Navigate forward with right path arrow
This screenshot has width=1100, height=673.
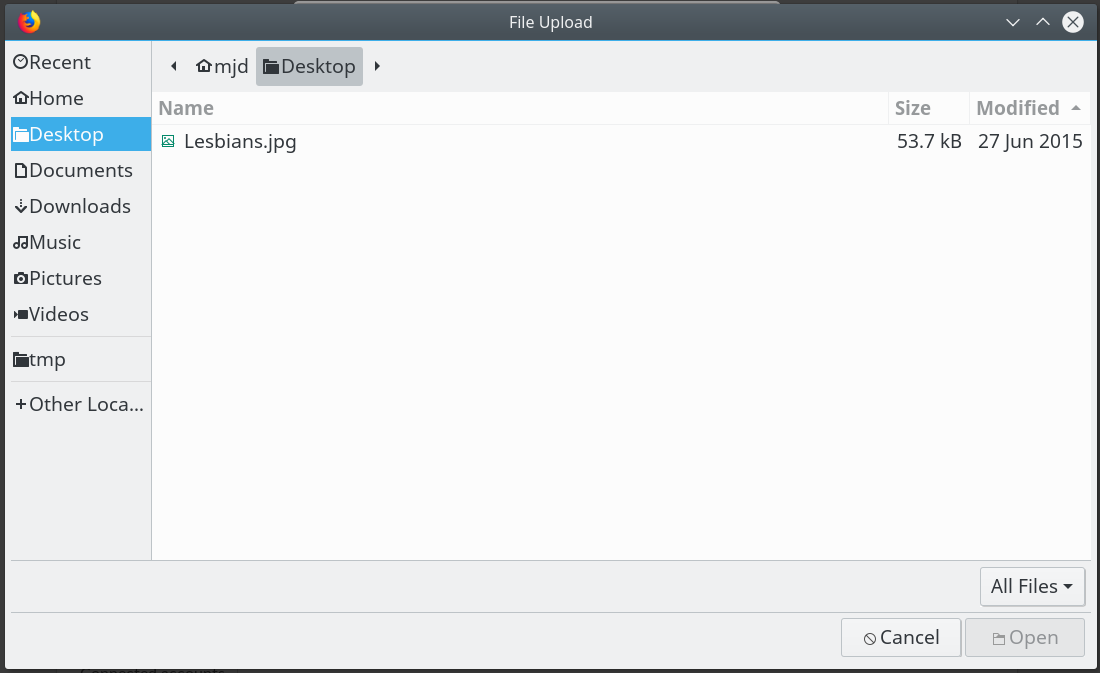[377, 67]
